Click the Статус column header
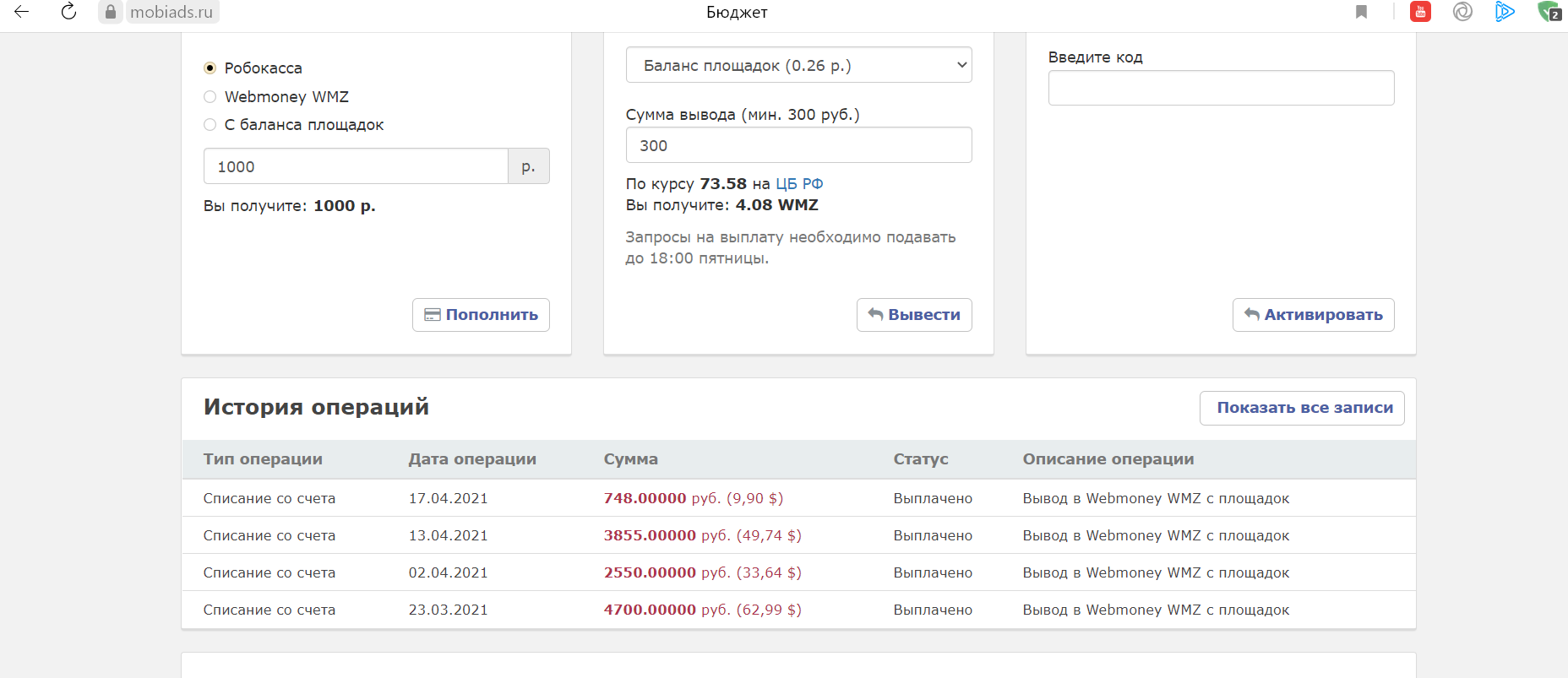1568x678 pixels. click(921, 459)
